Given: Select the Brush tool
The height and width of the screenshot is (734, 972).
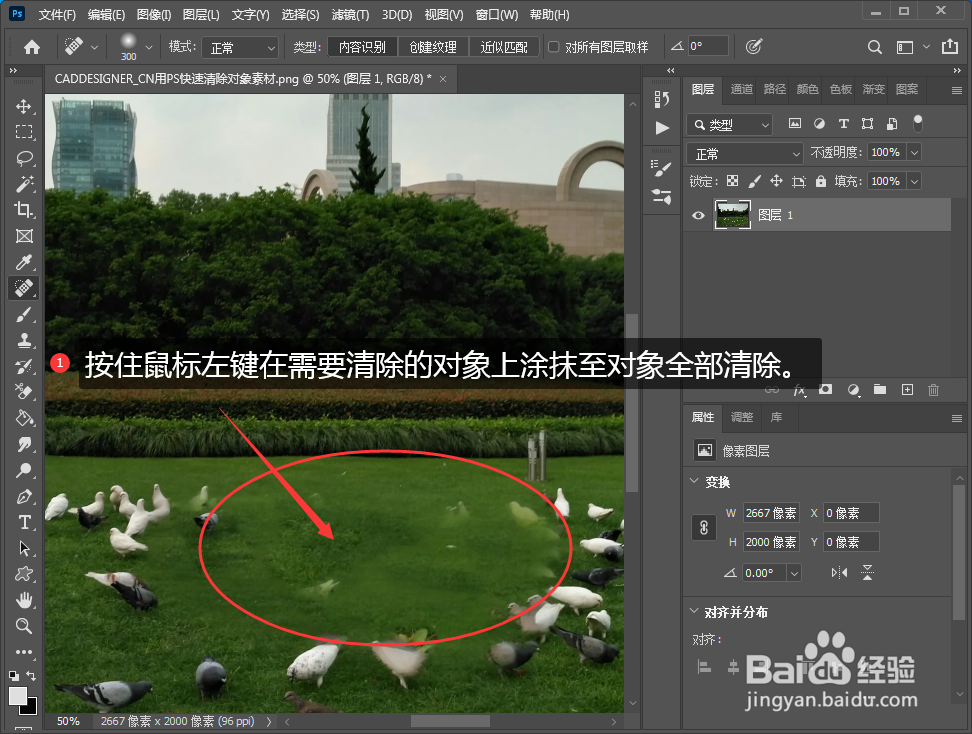Looking at the screenshot, I should click(x=24, y=315).
